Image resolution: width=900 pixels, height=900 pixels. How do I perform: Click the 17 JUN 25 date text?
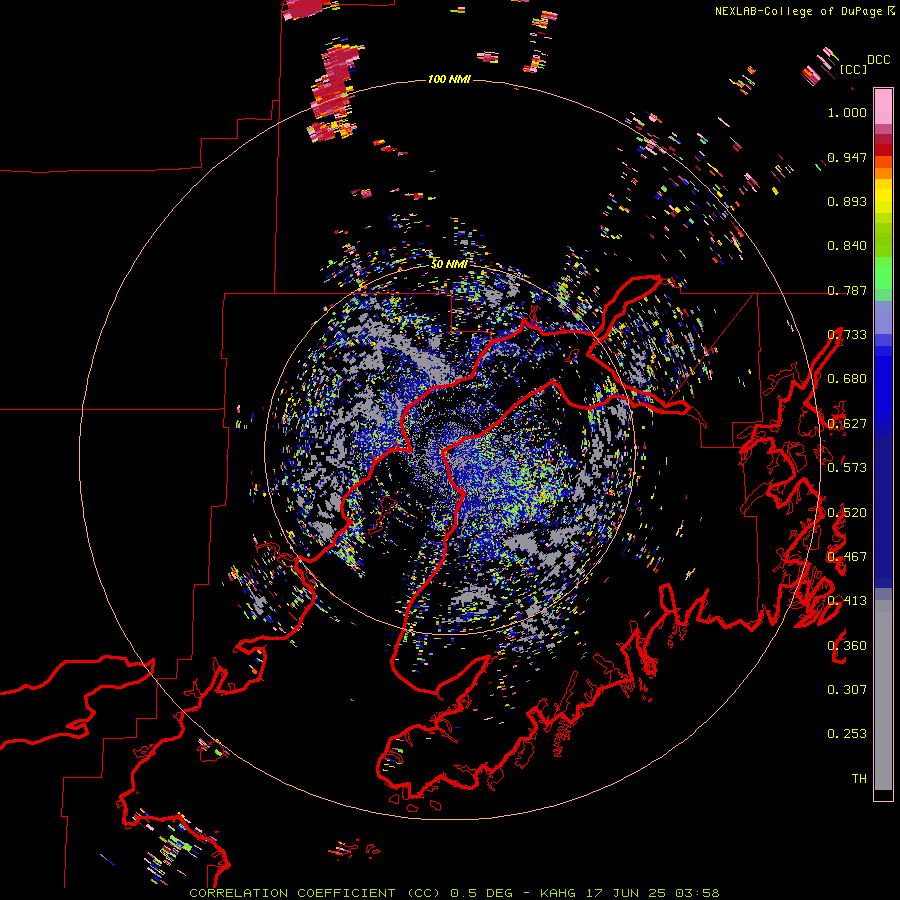pyautogui.click(x=626, y=893)
